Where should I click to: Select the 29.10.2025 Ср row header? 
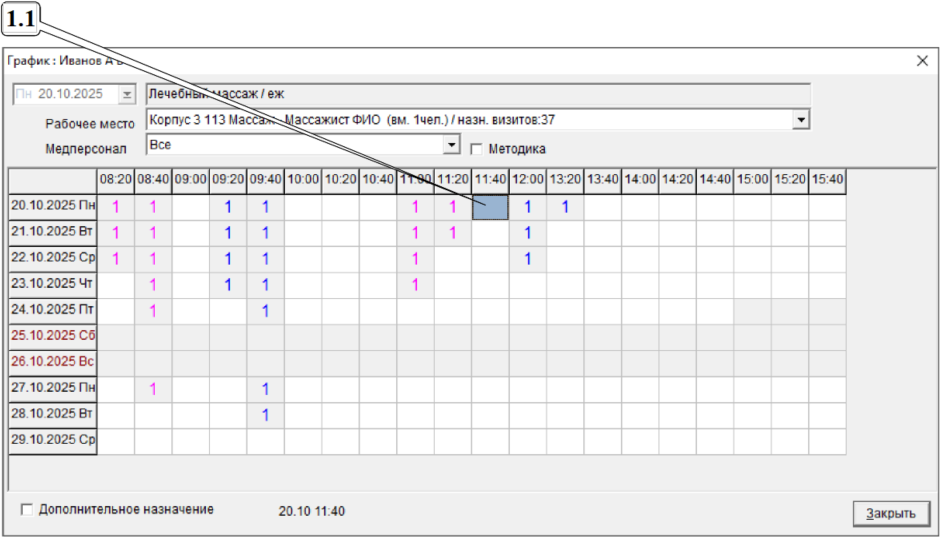point(53,441)
